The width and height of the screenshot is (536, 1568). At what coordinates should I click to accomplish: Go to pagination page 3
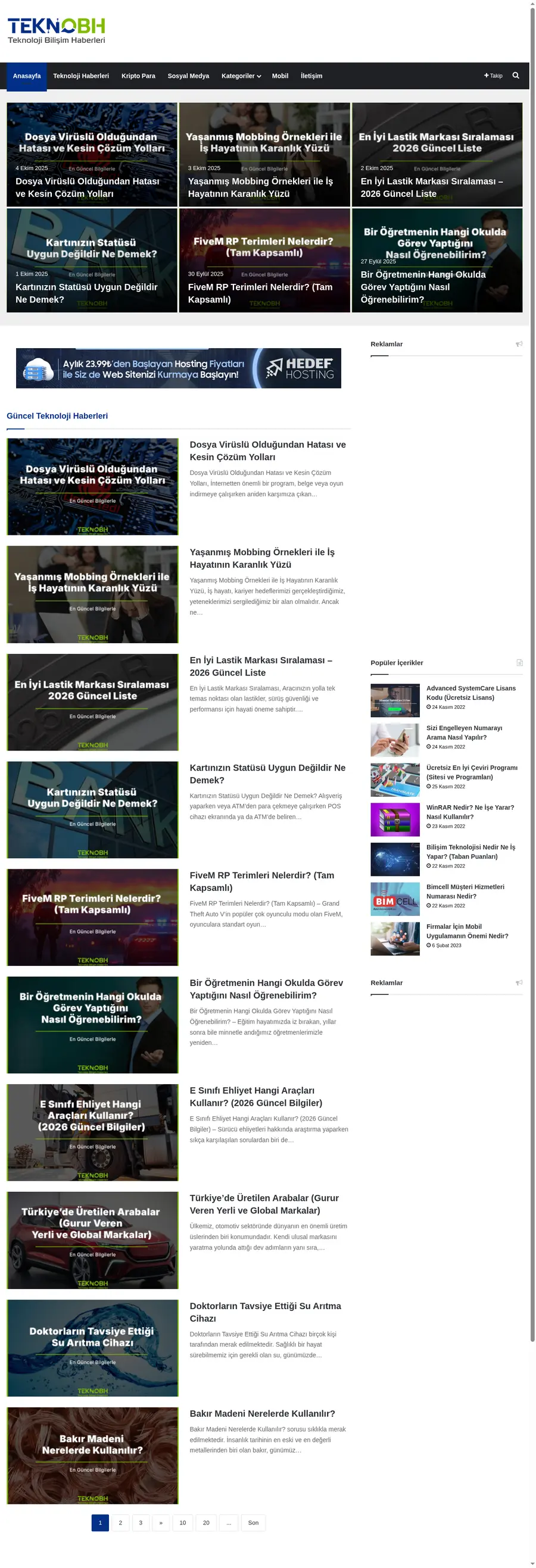tap(141, 1522)
